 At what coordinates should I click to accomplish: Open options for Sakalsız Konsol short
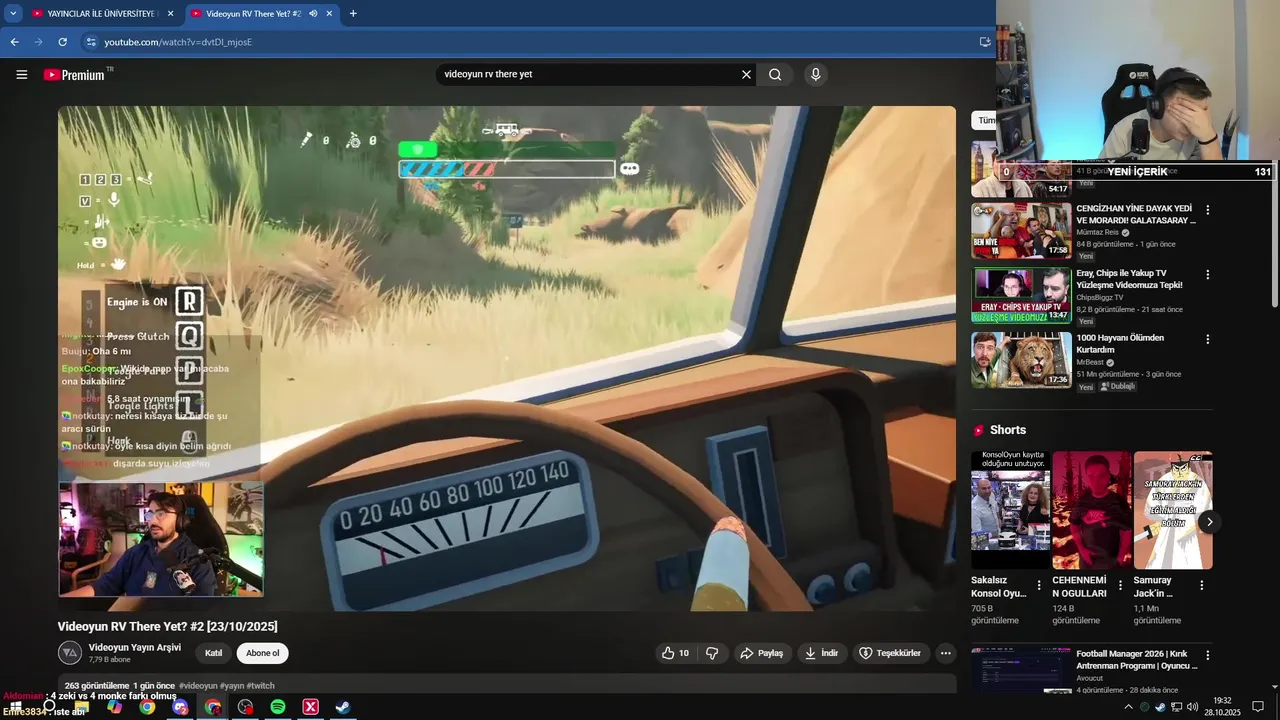(1039, 585)
